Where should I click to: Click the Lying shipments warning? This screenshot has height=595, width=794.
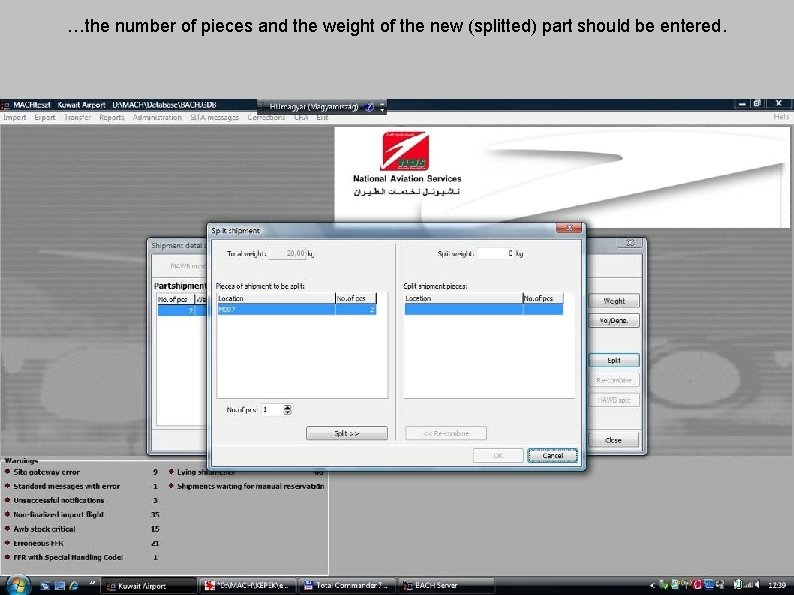pos(205,472)
